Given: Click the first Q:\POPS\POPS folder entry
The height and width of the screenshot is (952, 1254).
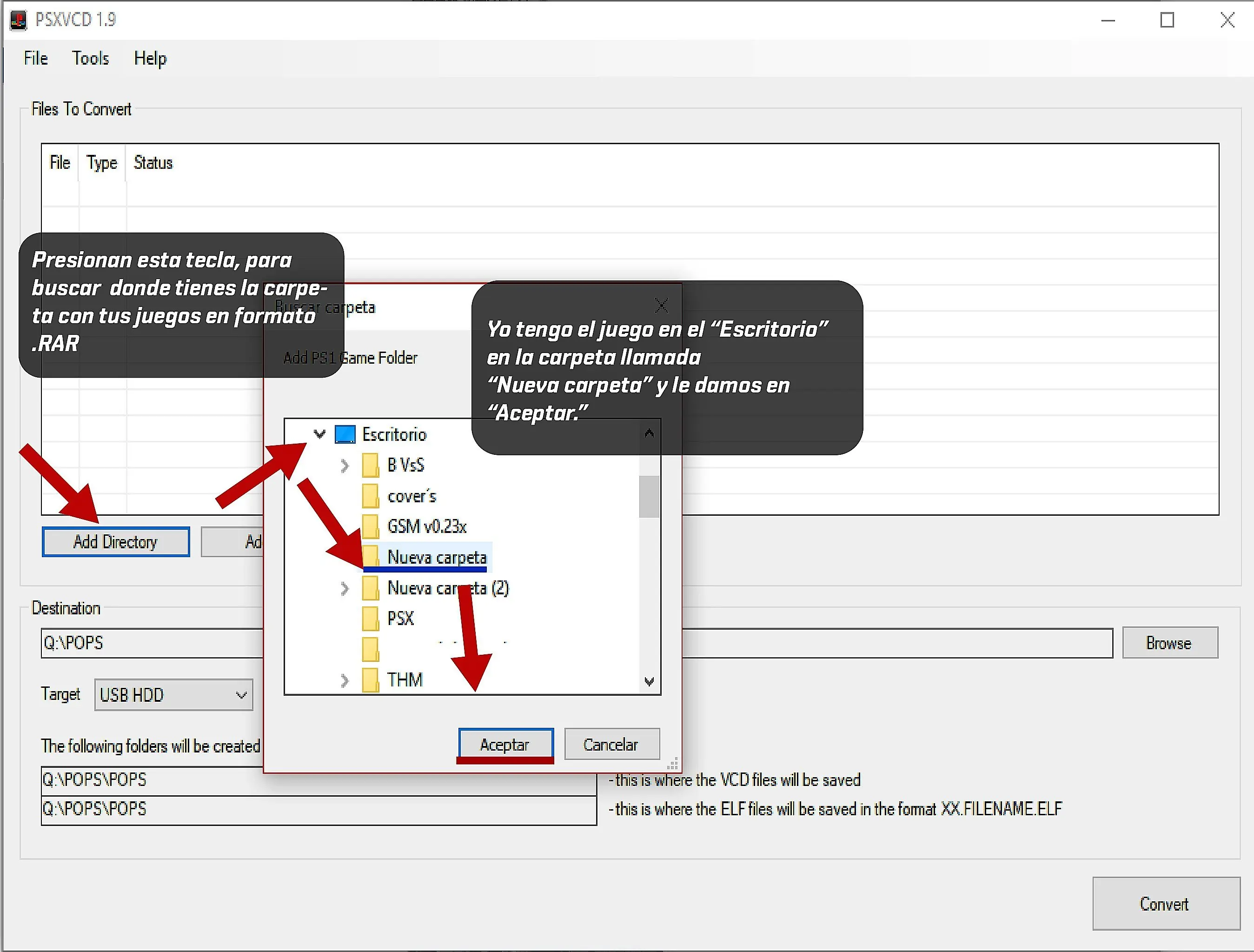Looking at the screenshot, I should point(318,780).
